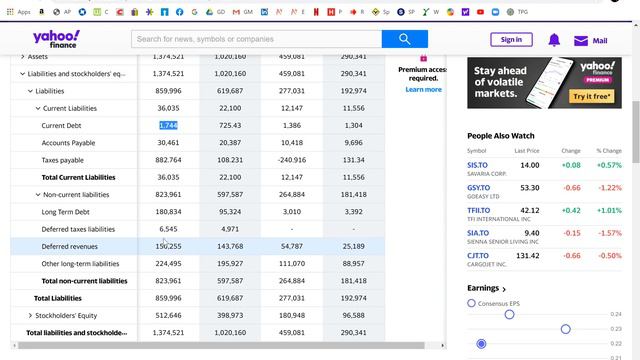Click the table's horizontal scrollbar
The width and height of the screenshot is (640, 360).
(x=221, y=345)
